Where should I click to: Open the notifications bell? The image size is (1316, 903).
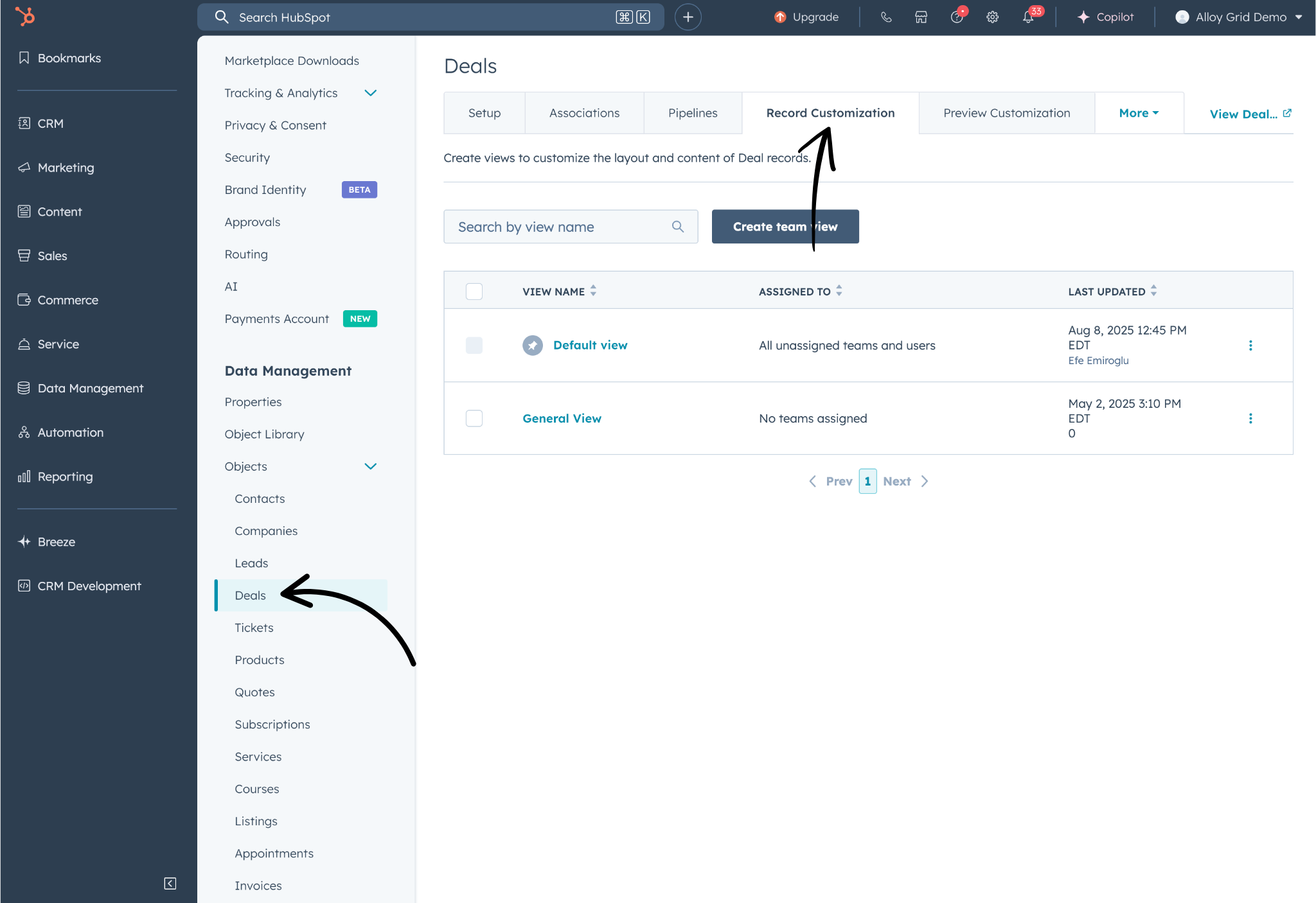(x=1028, y=17)
